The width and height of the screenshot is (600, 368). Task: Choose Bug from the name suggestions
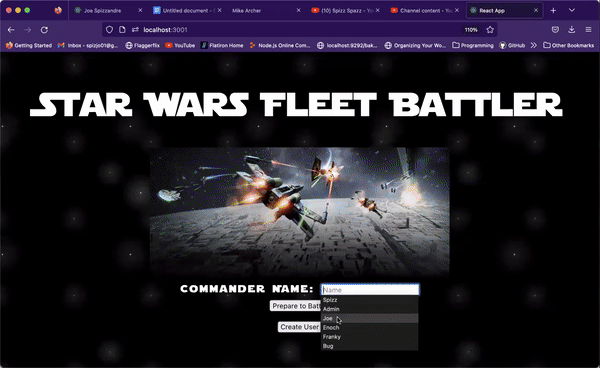(x=369, y=346)
